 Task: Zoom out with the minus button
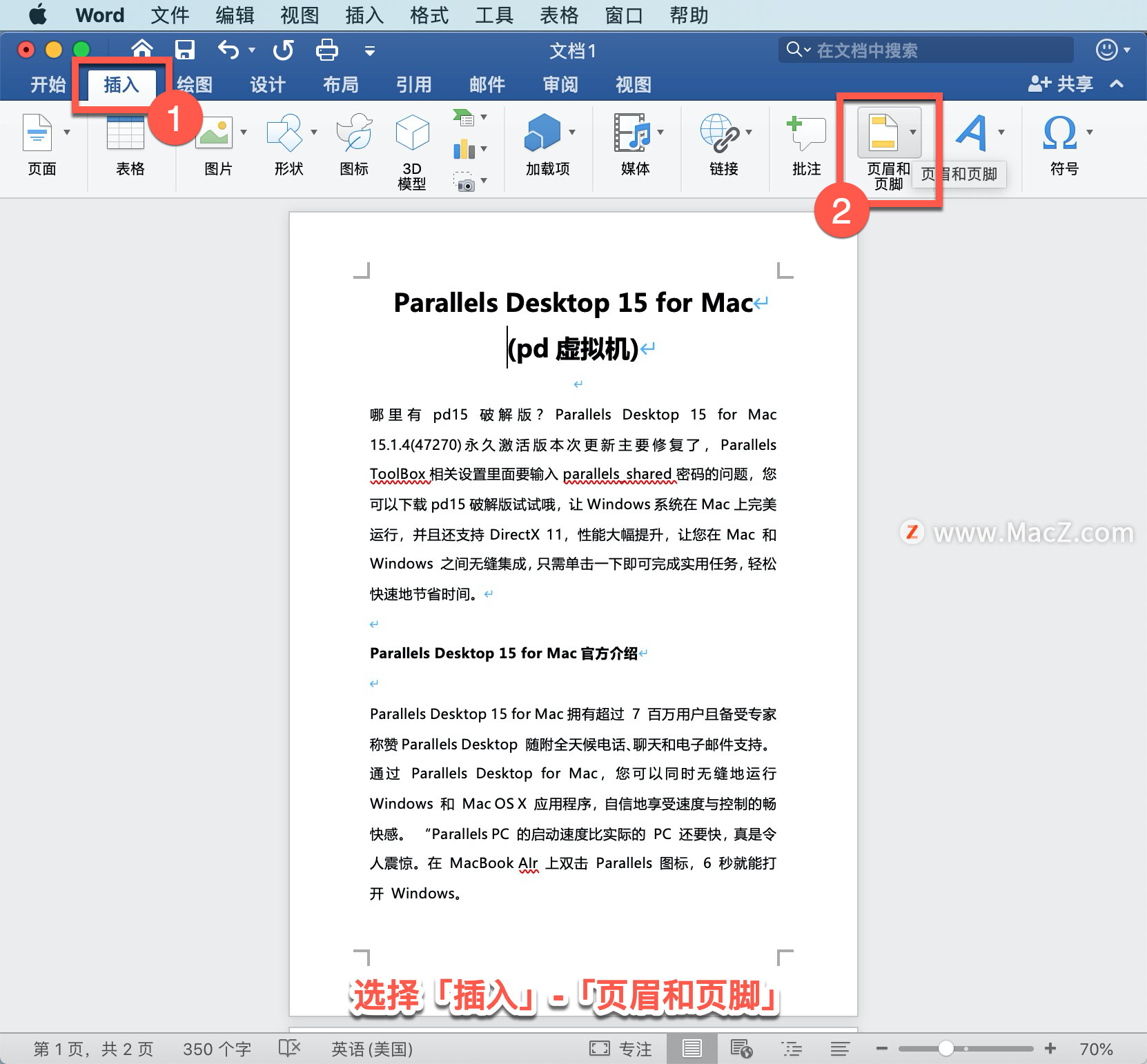pos(881,1049)
